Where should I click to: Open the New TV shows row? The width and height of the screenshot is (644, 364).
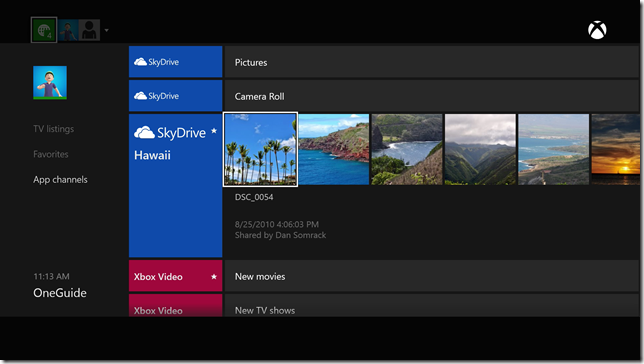pyautogui.click(x=432, y=305)
